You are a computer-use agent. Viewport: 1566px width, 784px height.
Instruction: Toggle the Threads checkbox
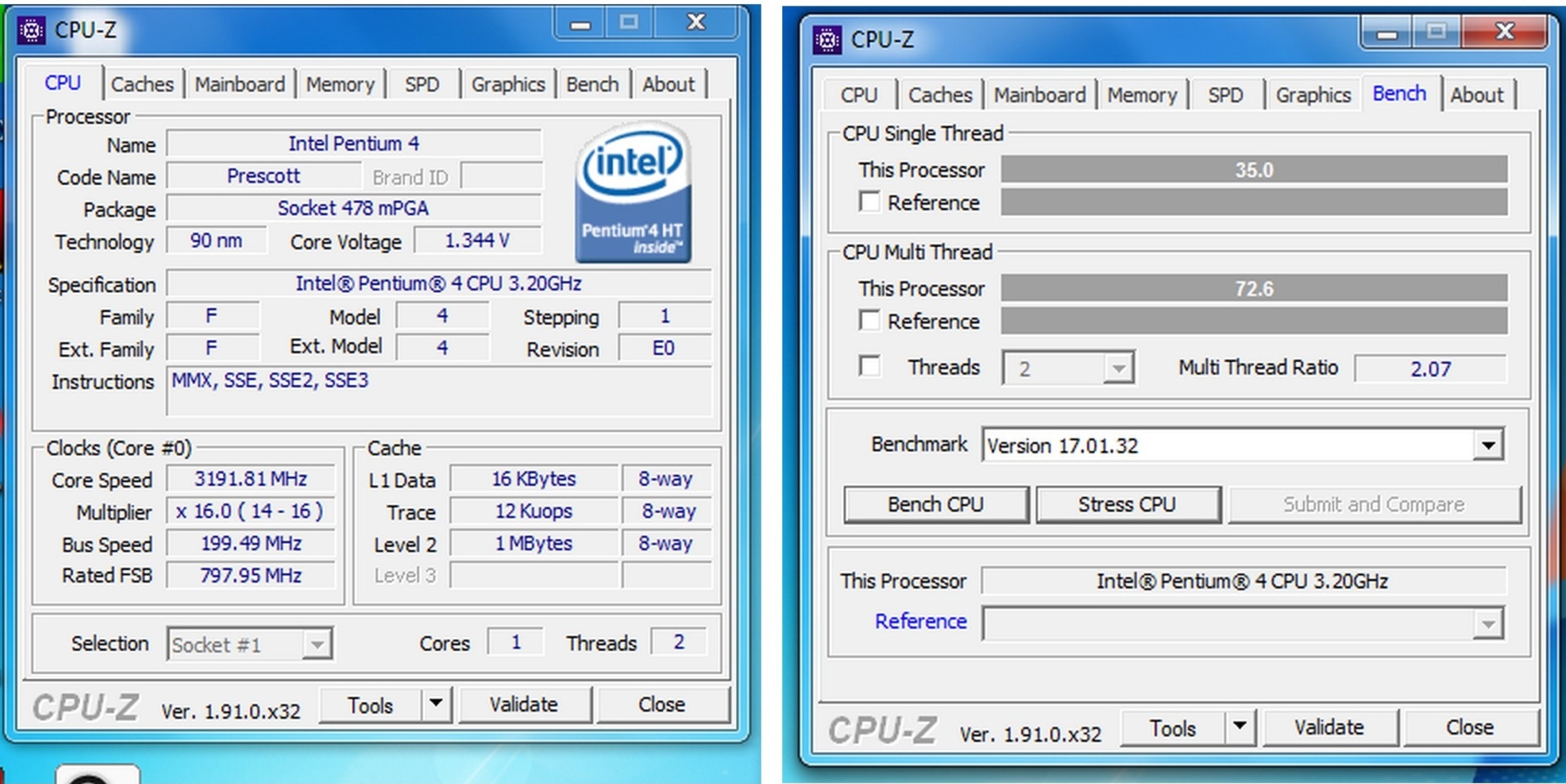pyautogui.click(x=869, y=367)
